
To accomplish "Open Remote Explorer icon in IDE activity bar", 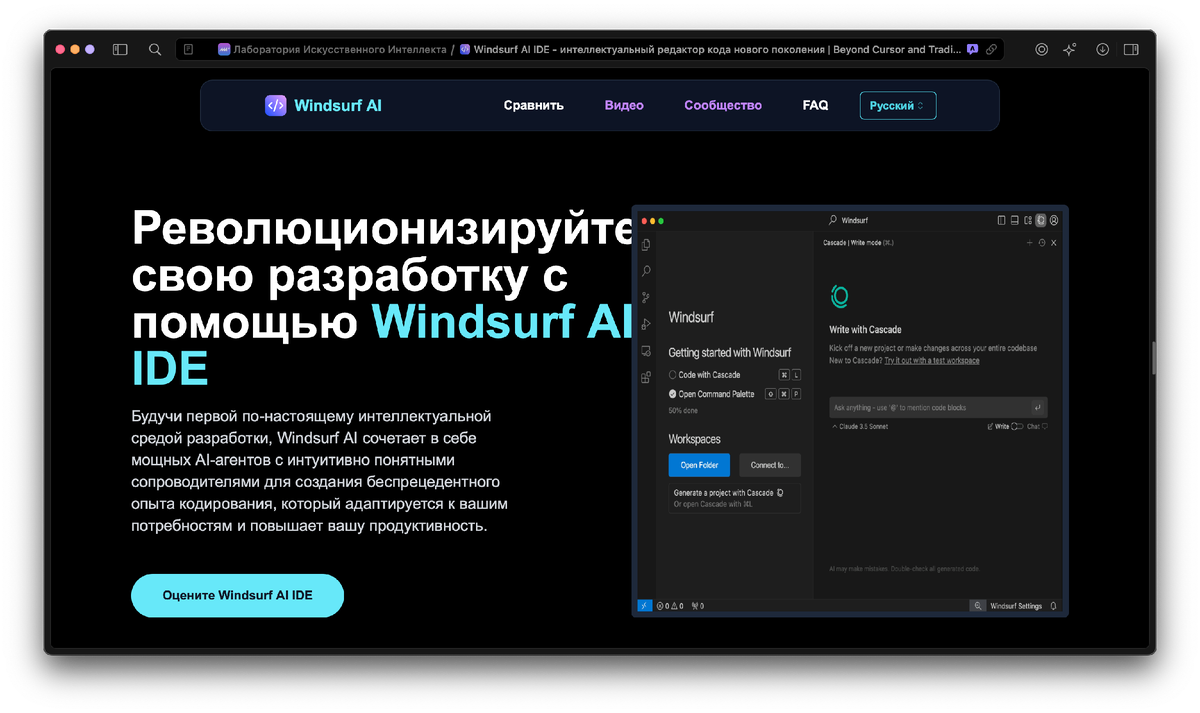I will click(646, 351).
